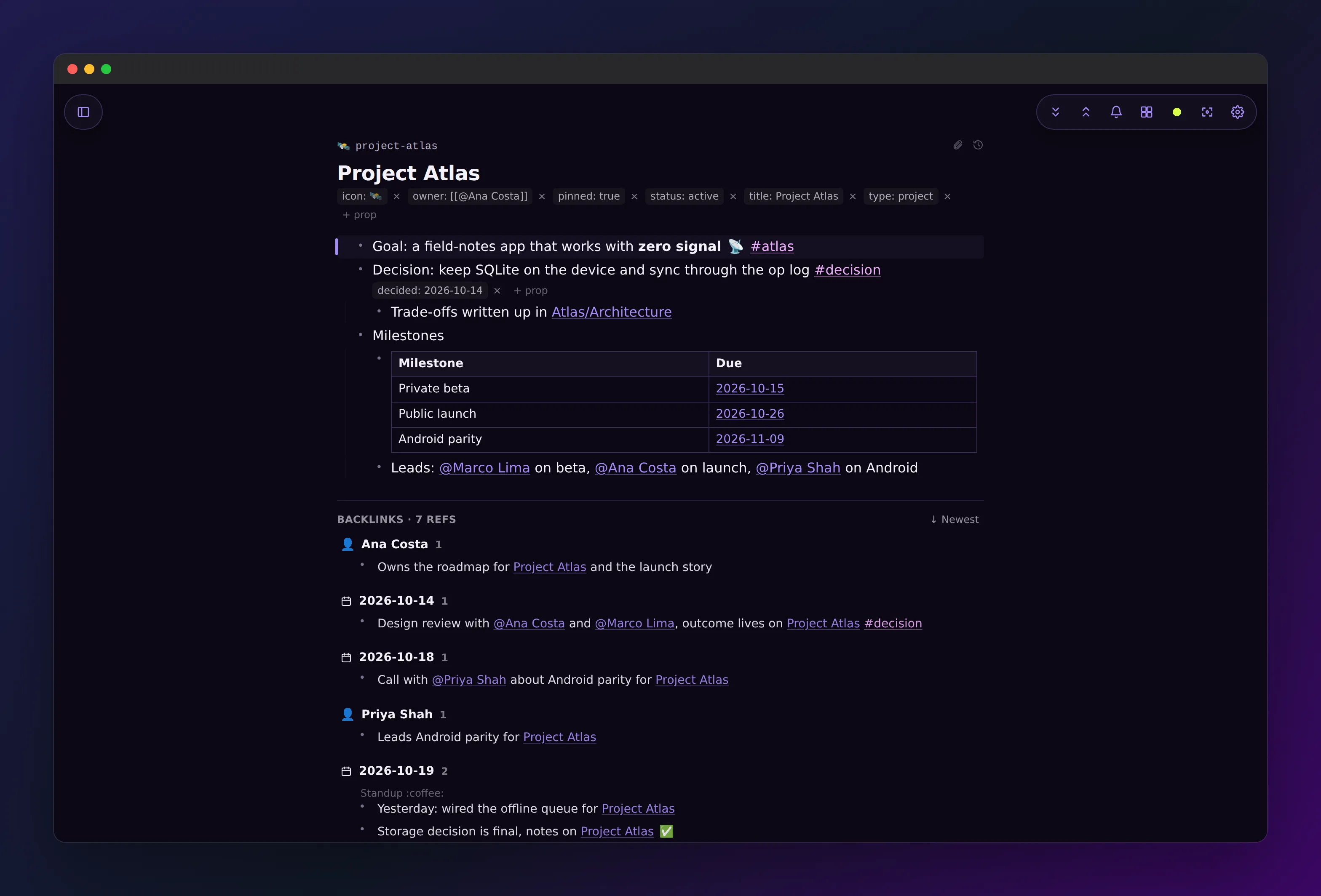Open @Marco Lima in Leads line
This screenshot has width=1321, height=896.
point(484,468)
